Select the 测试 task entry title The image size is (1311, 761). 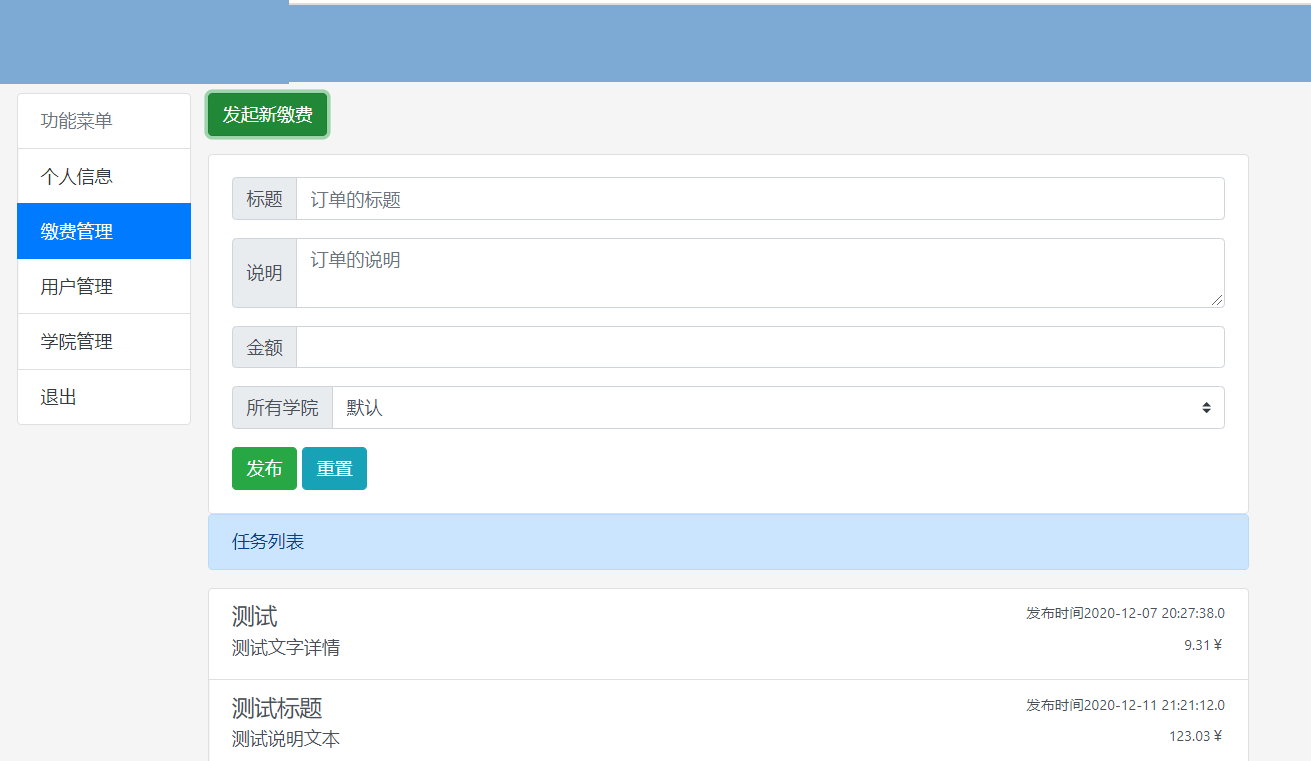[x=254, y=616]
